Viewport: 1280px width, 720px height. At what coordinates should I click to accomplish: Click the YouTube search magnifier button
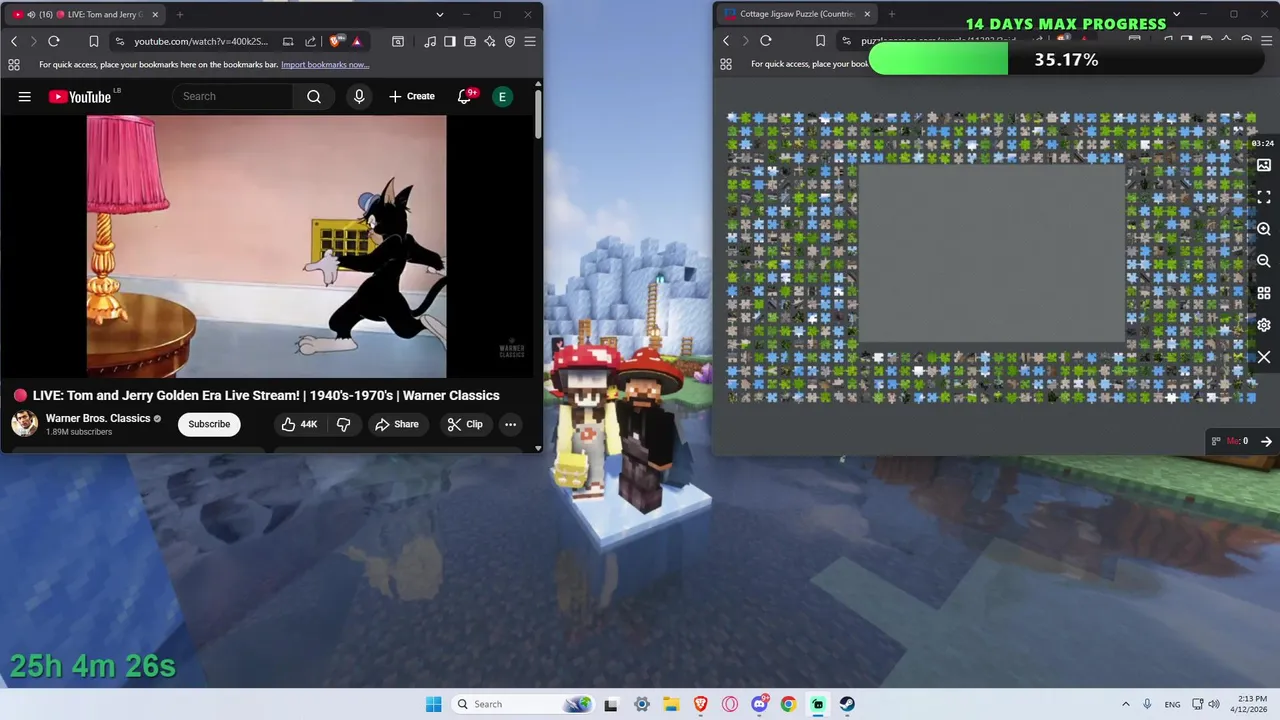click(314, 96)
